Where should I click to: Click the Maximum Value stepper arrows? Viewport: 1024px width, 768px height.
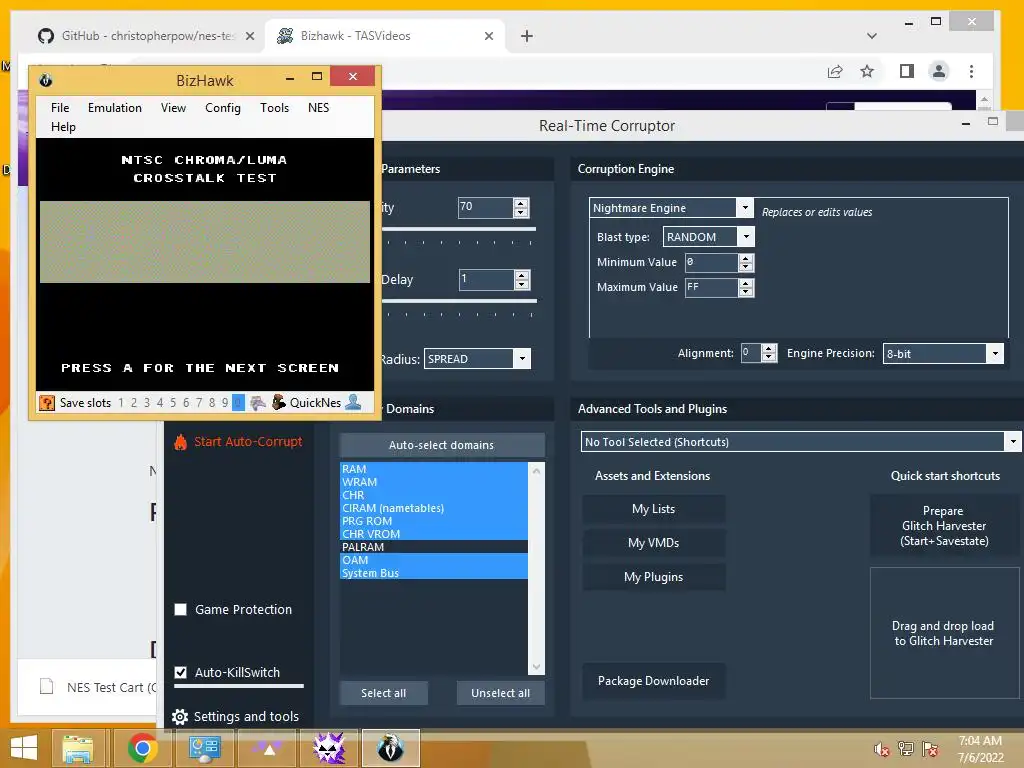tap(746, 287)
